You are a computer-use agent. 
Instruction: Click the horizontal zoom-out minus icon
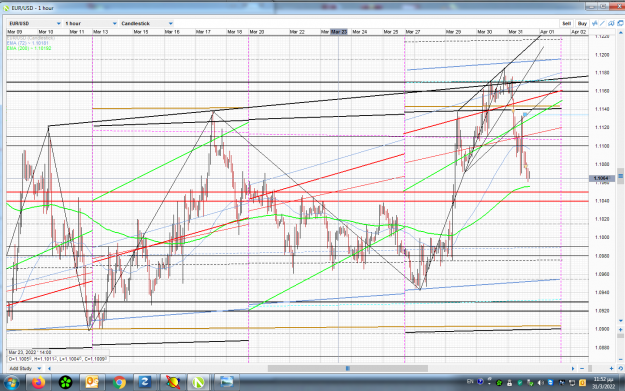coord(582,368)
